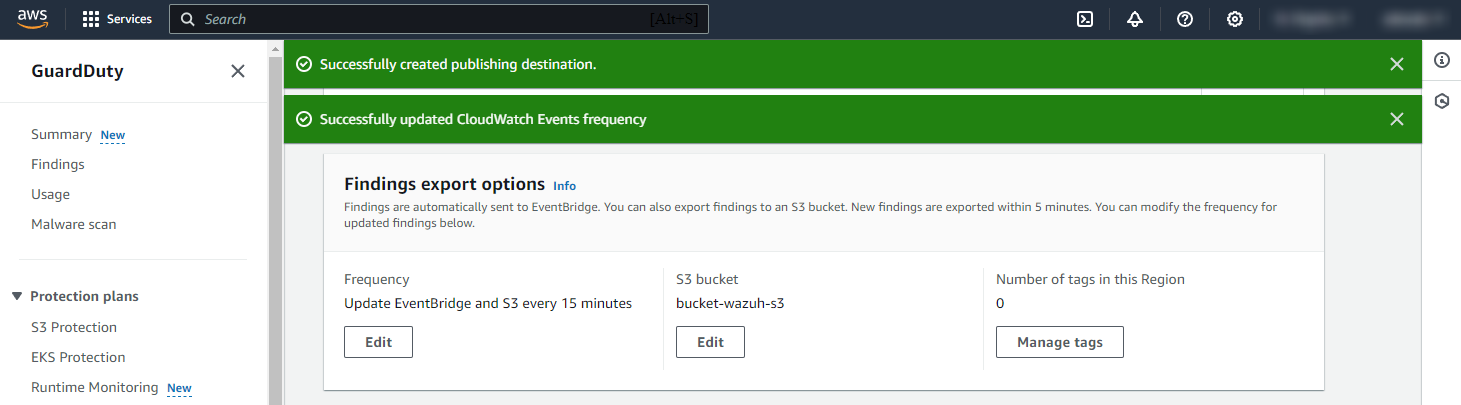
Task: Collapse the Protection plans section
Action: coord(17,296)
